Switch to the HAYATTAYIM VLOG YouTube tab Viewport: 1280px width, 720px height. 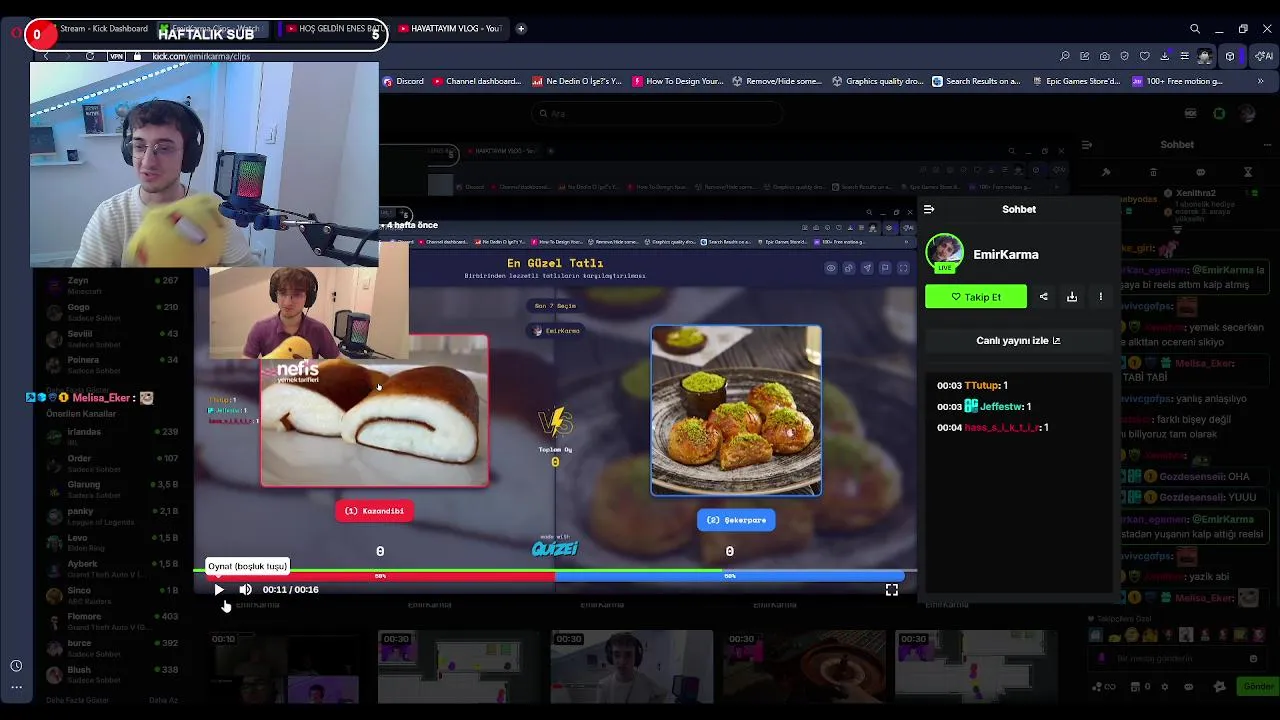(450, 29)
